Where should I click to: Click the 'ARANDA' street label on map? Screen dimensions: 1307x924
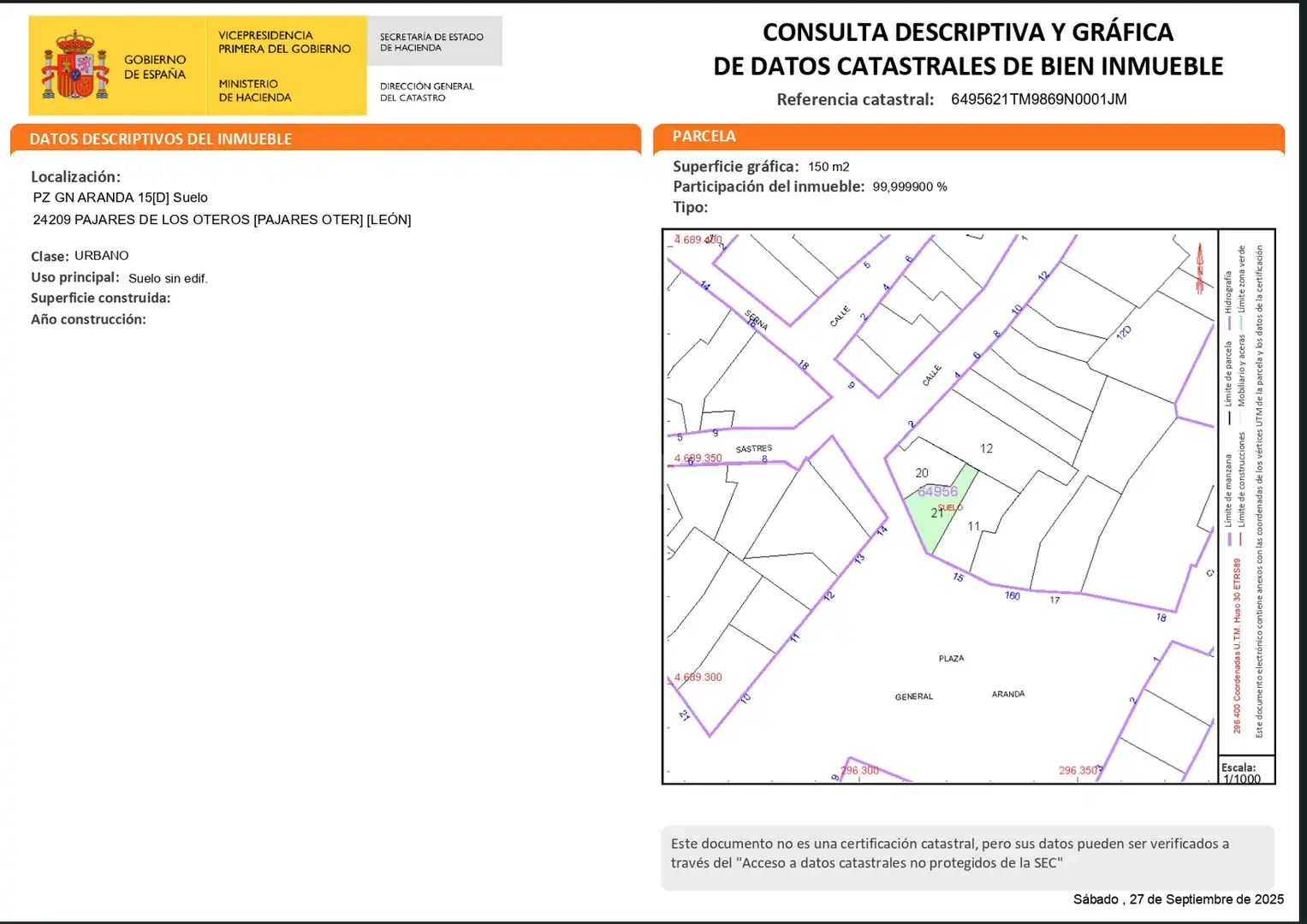point(1008,694)
